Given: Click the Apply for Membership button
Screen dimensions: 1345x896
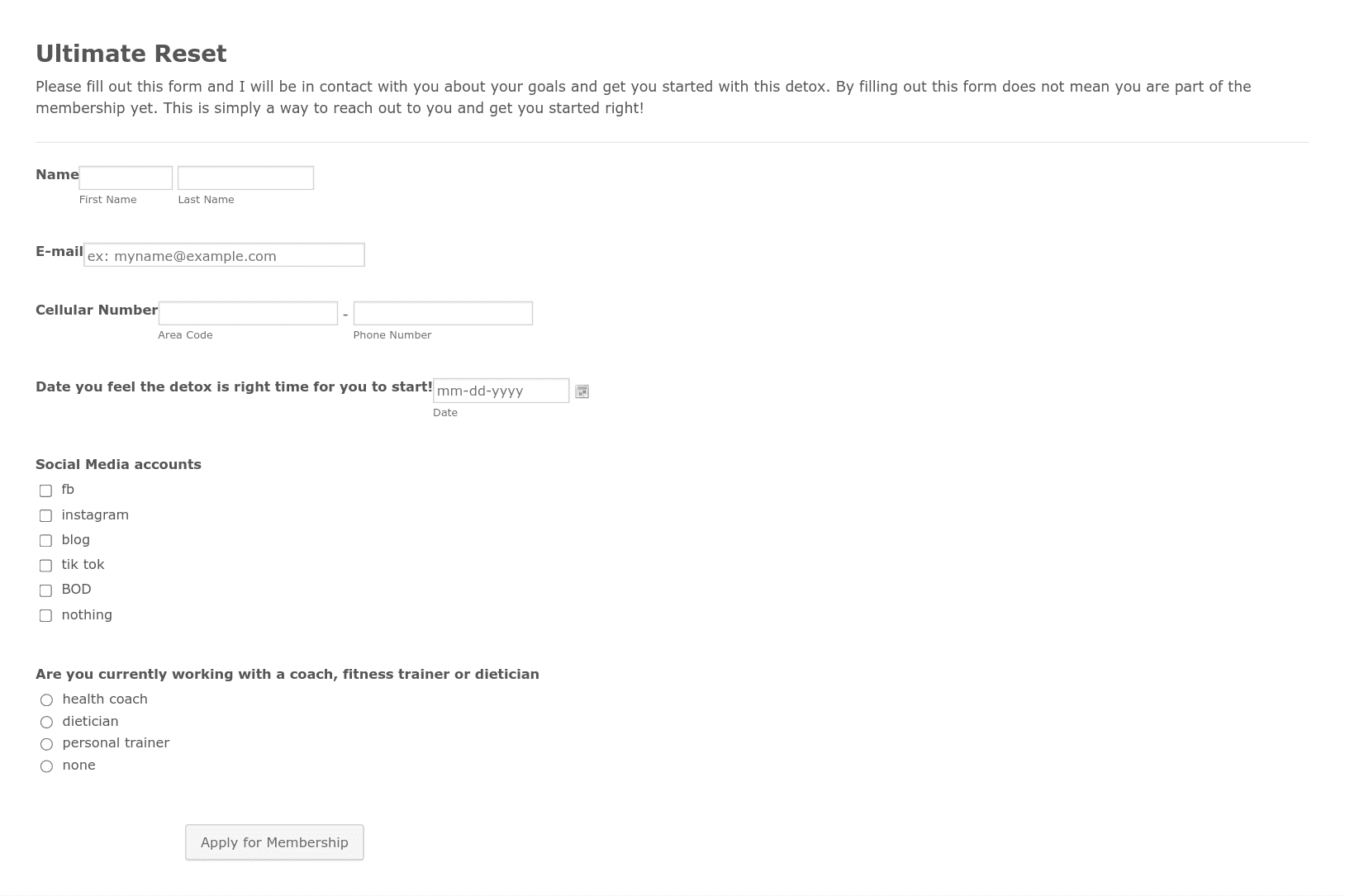Looking at the screenshot, I should pyautogui.click(x=274, y=842).
